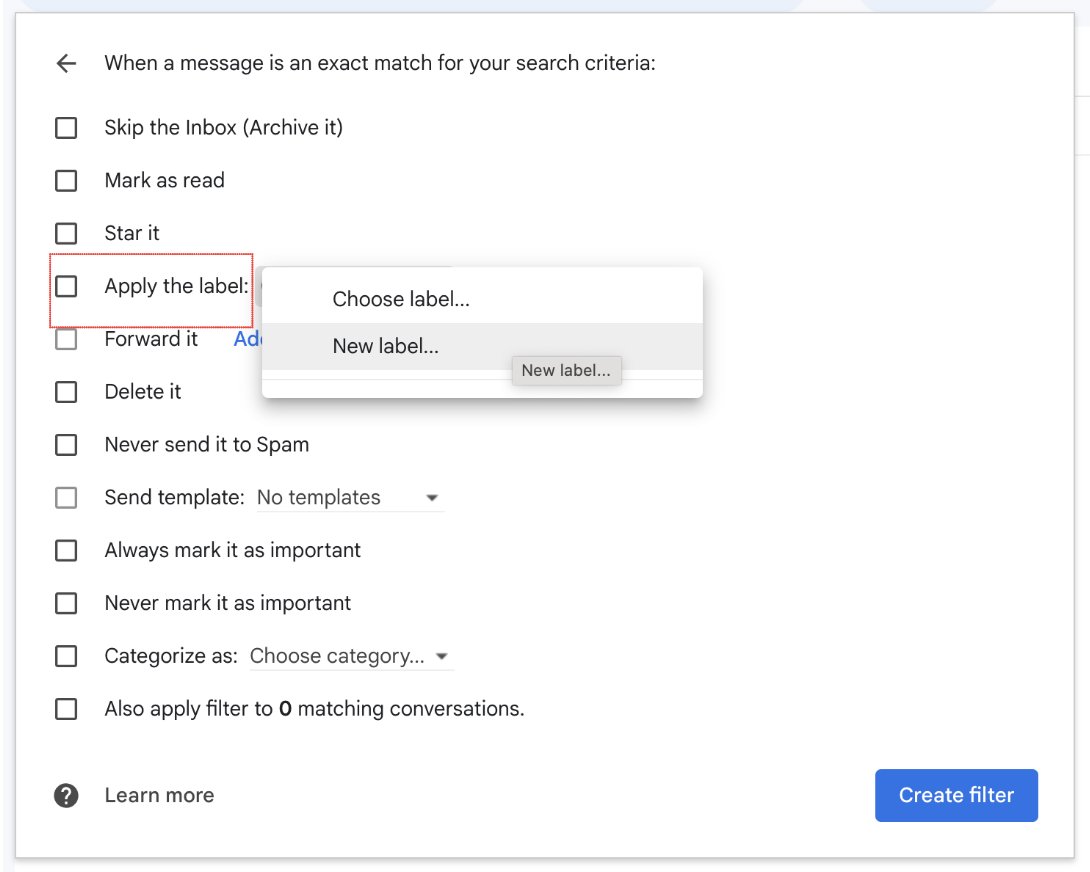
Task: Click the back arrow to return to search criteria
Action: (65, 63)
